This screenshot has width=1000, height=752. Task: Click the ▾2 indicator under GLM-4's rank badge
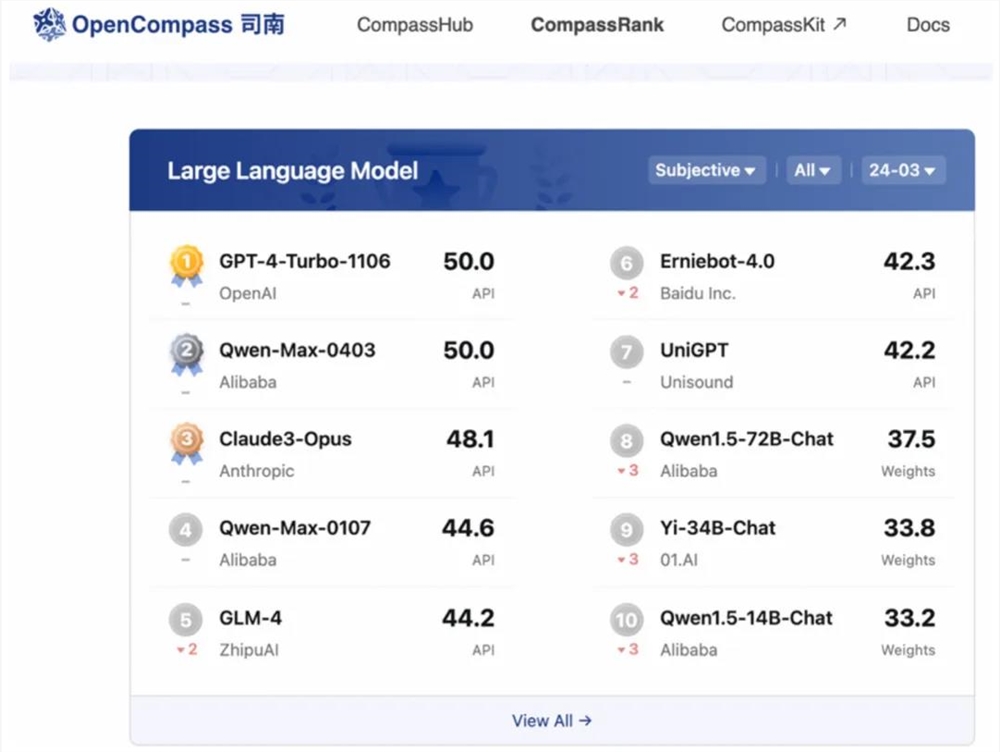click(x=184, y=650)
